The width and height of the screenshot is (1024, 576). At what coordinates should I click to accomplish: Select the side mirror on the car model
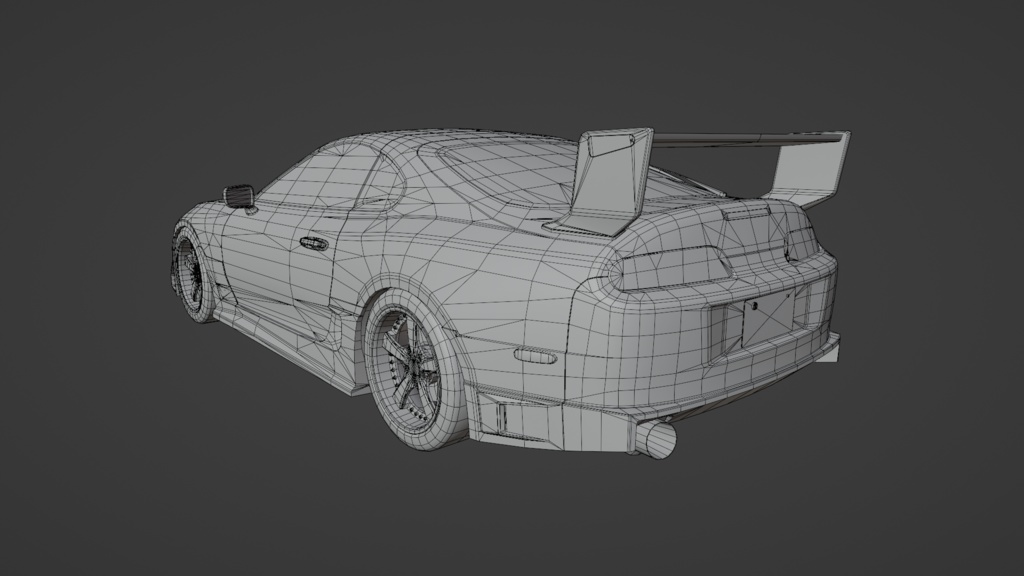tap(239, 197)
